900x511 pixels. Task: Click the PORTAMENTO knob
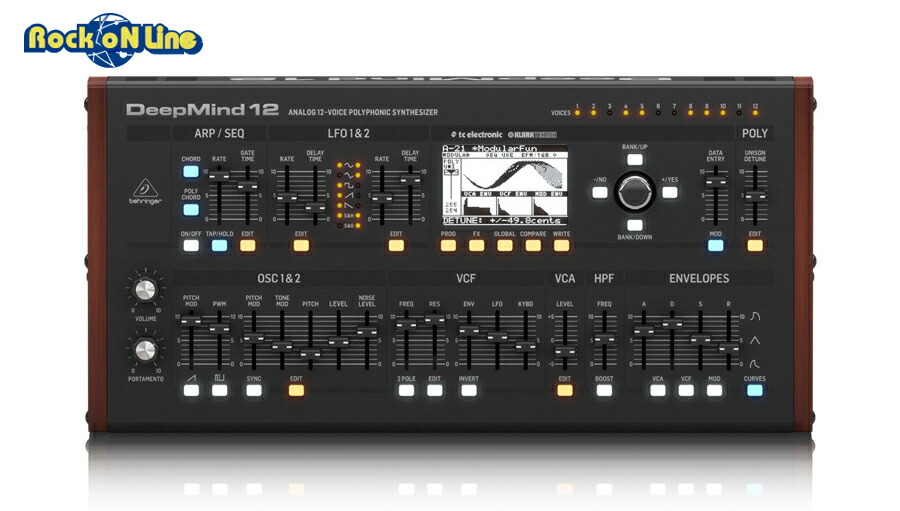coord(145,350)
